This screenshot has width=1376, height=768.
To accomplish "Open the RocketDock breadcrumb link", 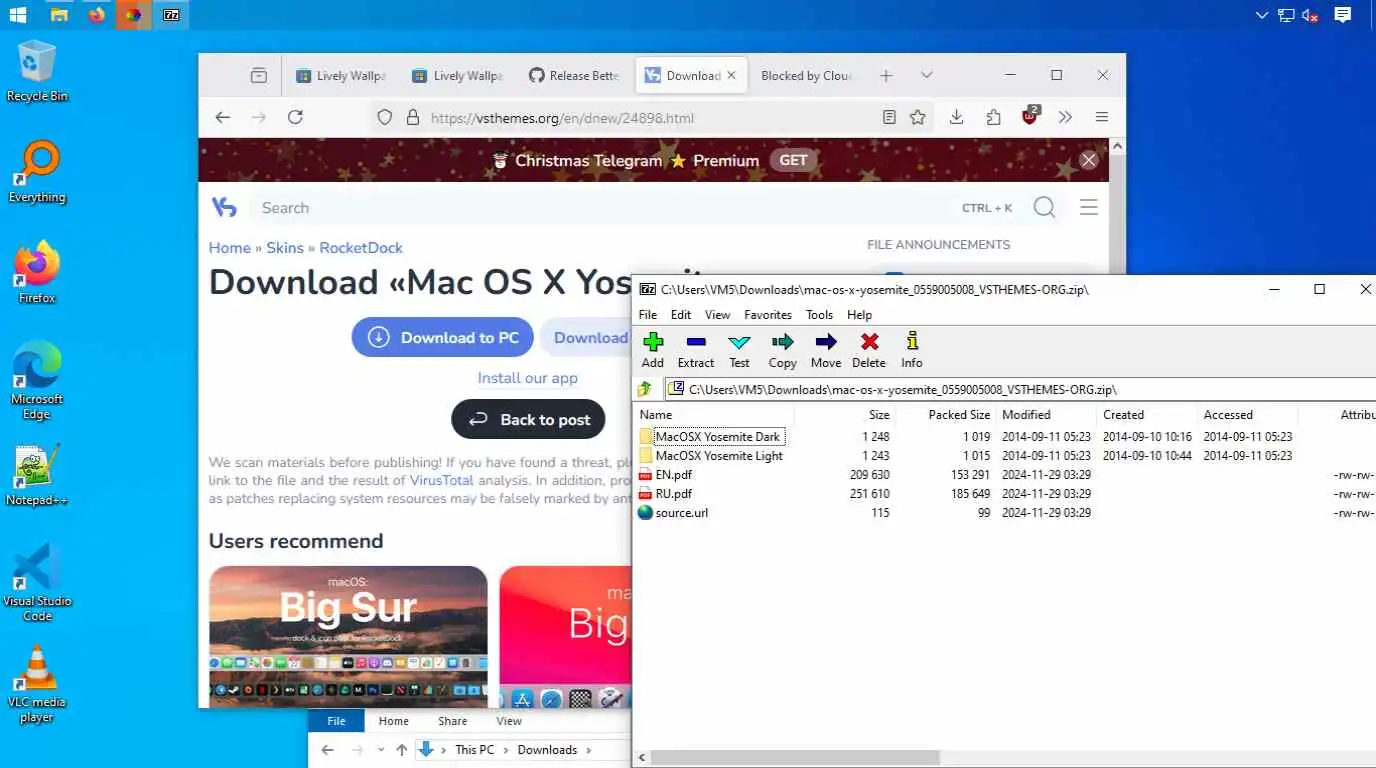I will pos(361,247).
